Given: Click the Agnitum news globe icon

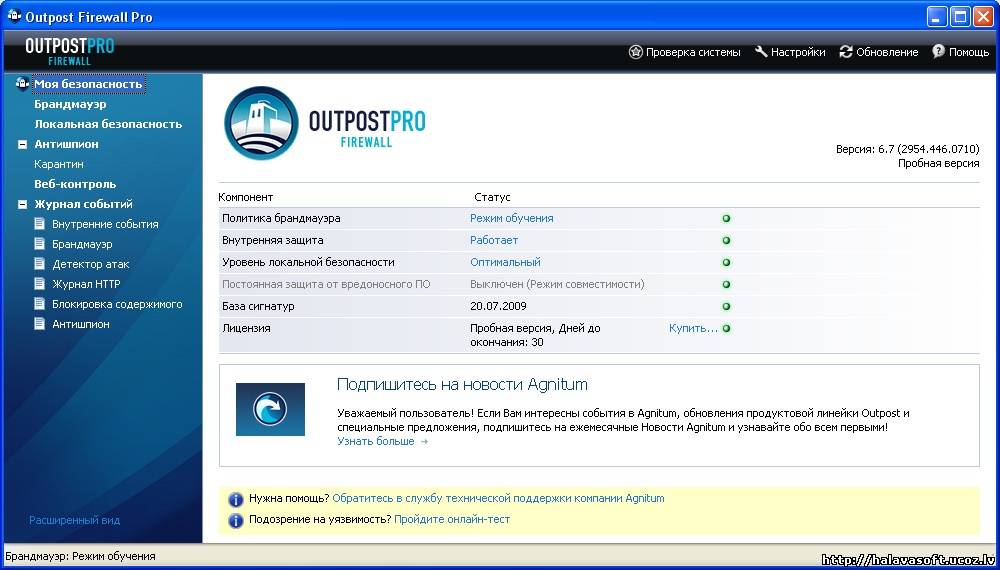Looking at the screenshot, I should tap(270, 408).
